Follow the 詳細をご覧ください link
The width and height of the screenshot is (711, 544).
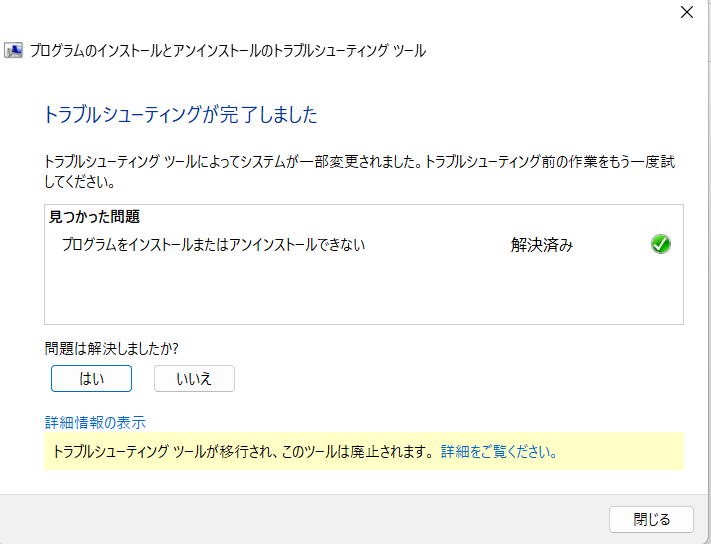tap(498, 452)
